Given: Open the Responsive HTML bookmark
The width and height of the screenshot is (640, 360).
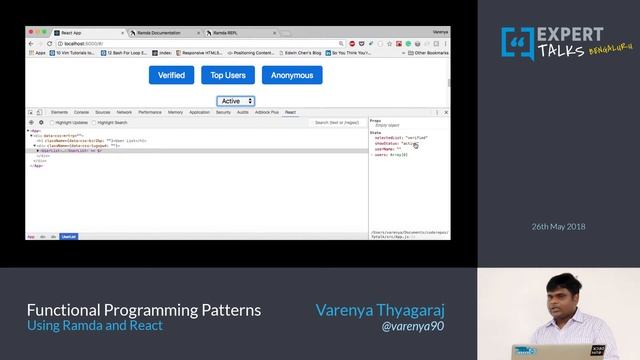Looking at the screenshot, I should click(199, 53).
